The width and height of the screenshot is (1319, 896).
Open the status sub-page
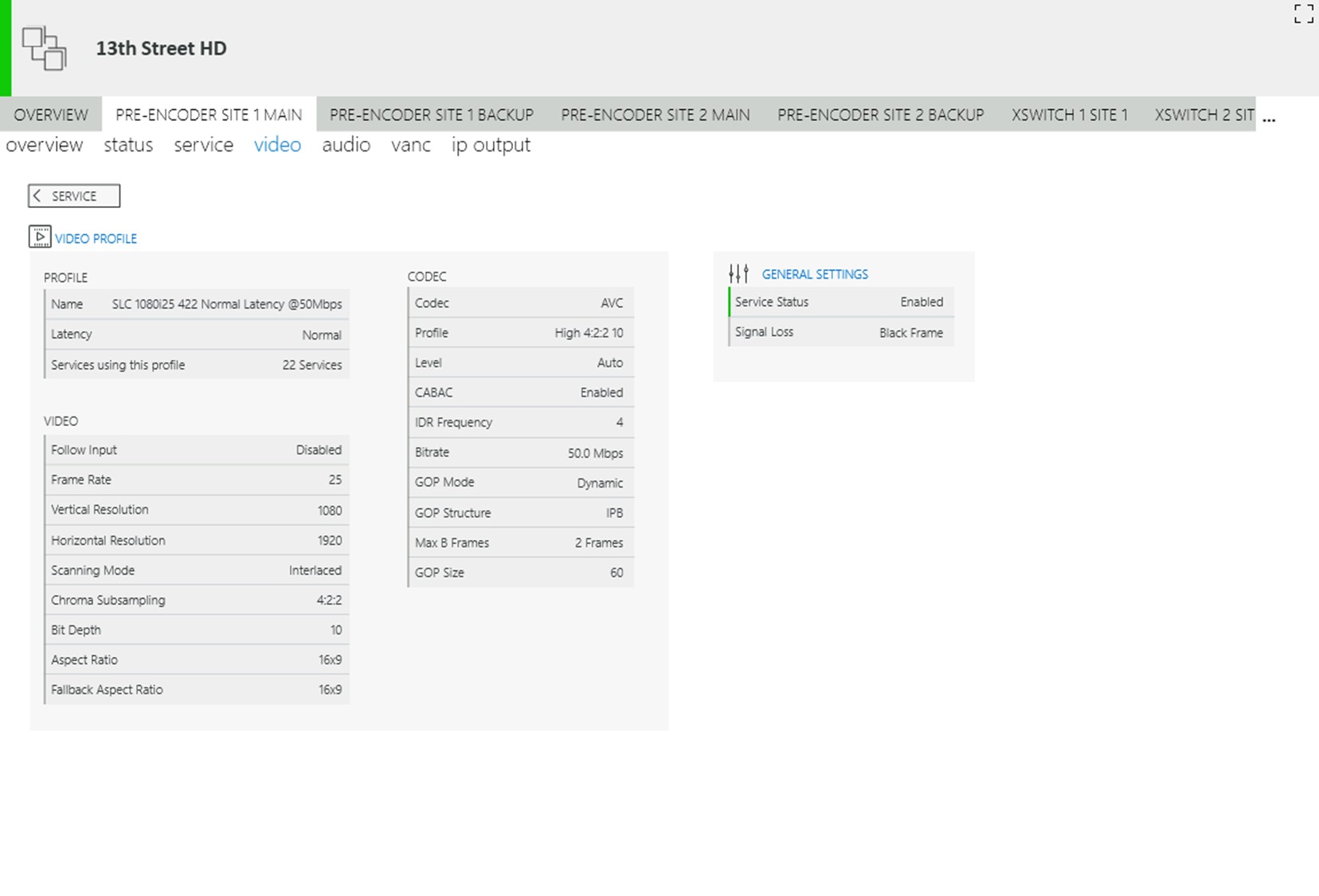coord(128,145)
